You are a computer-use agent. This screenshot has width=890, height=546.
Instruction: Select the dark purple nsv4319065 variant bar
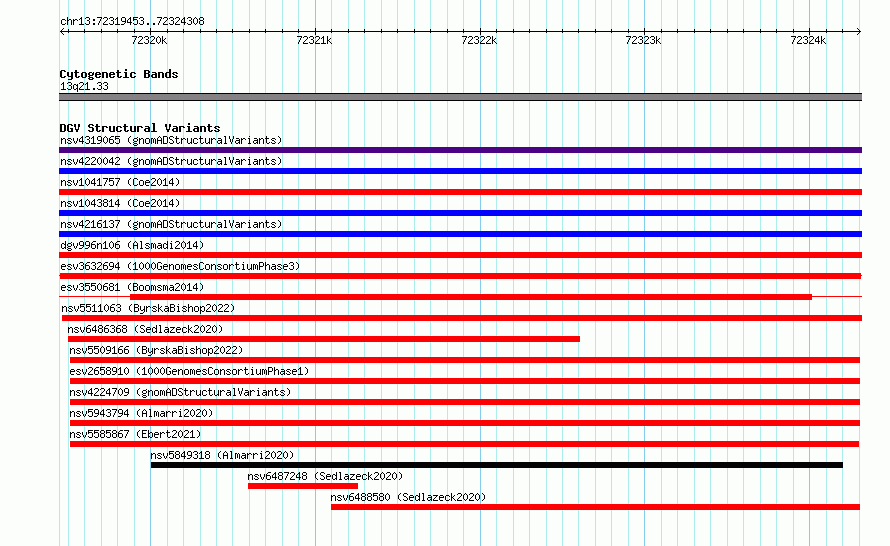point(460,150)
